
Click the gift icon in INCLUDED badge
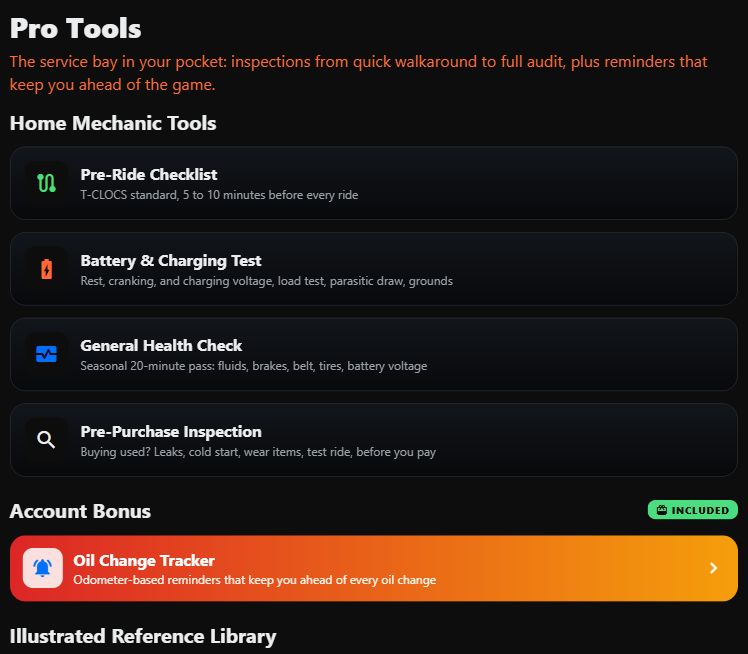pyautogui.click(x=662, y=510)
